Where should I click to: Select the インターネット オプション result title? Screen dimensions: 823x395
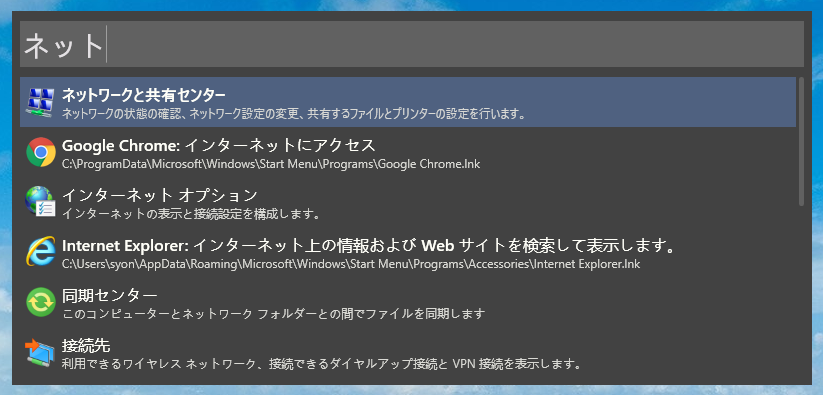point(160,195)
